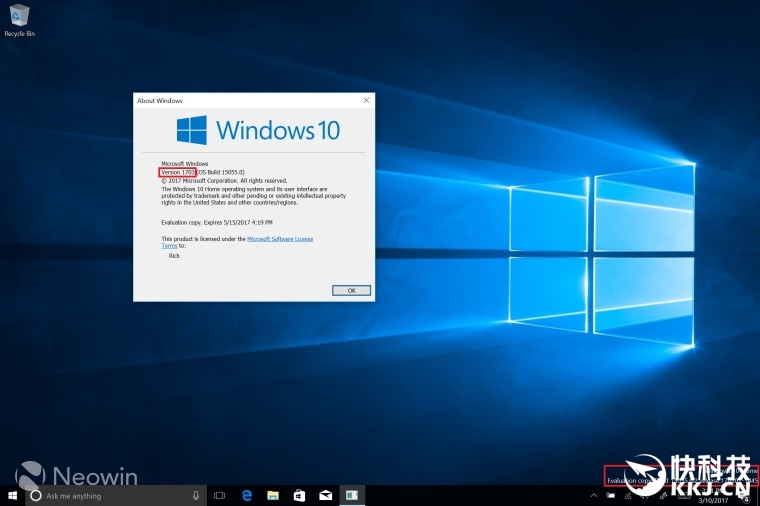Screen dimensions: 760x506
Task: Click the Windows Start button
Action: click(13, 495)
